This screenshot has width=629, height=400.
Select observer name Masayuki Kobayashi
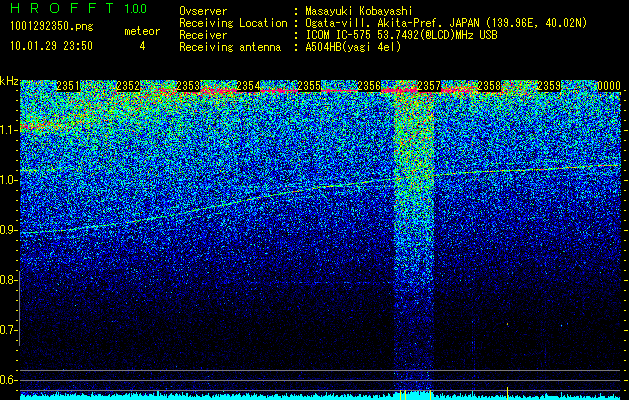[x=359, y=11]
